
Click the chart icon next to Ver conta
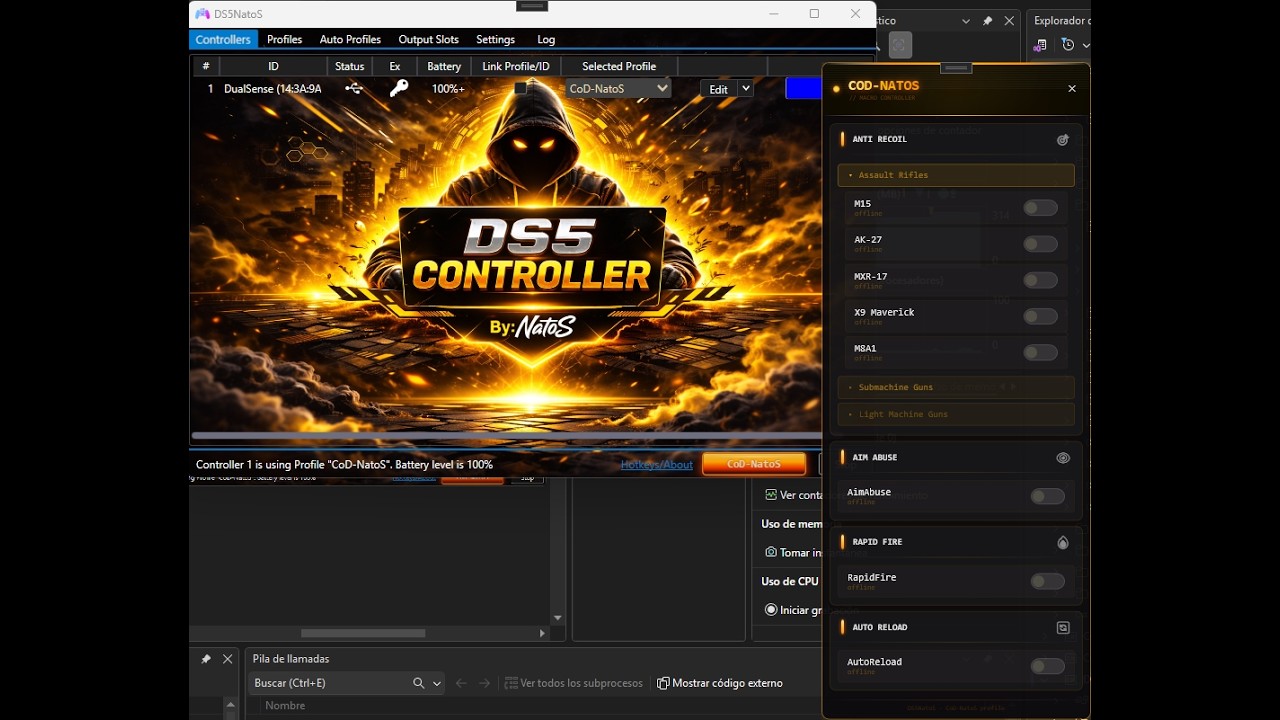pyautogui.click(x=771, y=495)
